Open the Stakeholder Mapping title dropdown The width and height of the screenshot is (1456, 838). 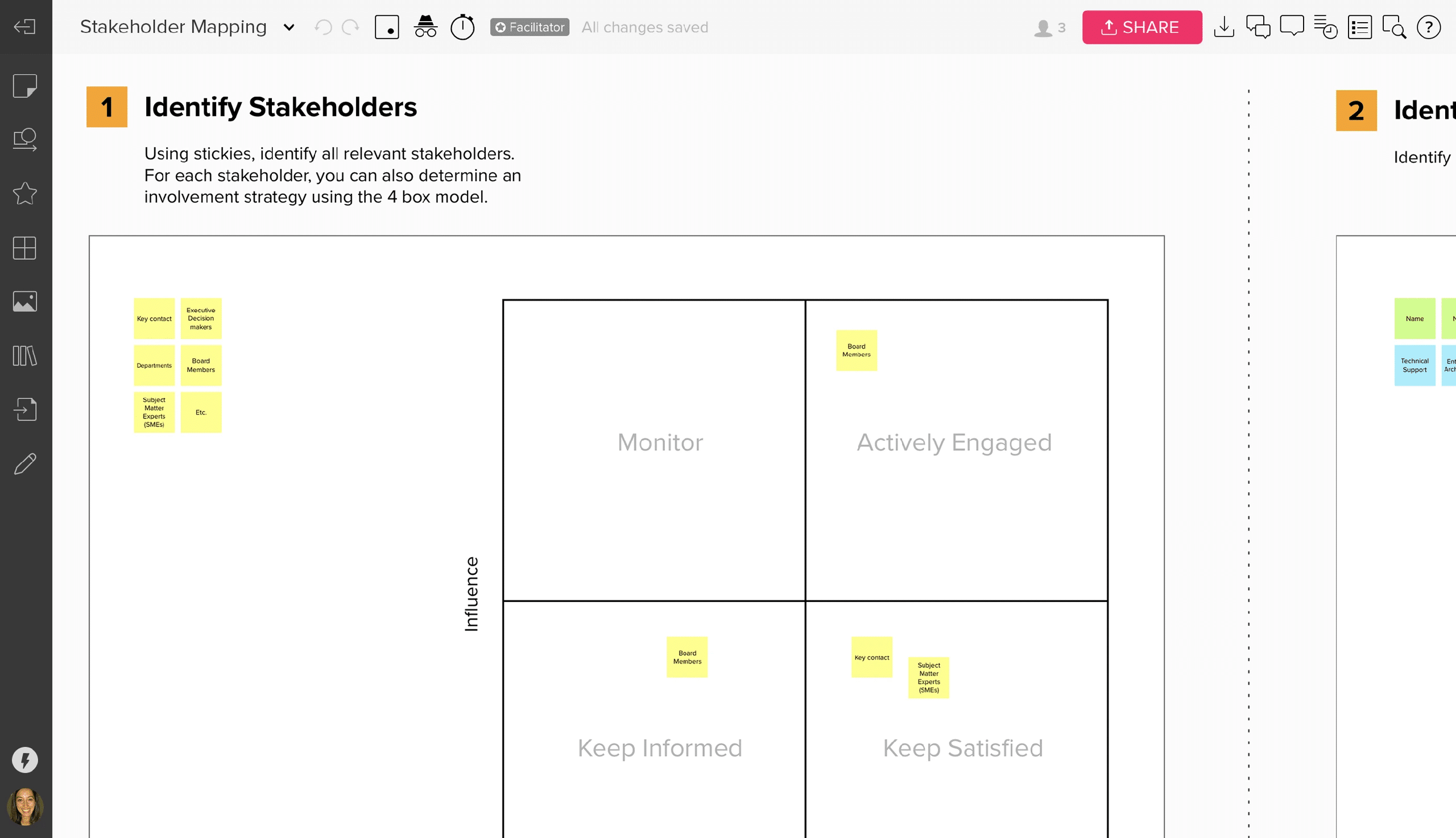[288, 27]
